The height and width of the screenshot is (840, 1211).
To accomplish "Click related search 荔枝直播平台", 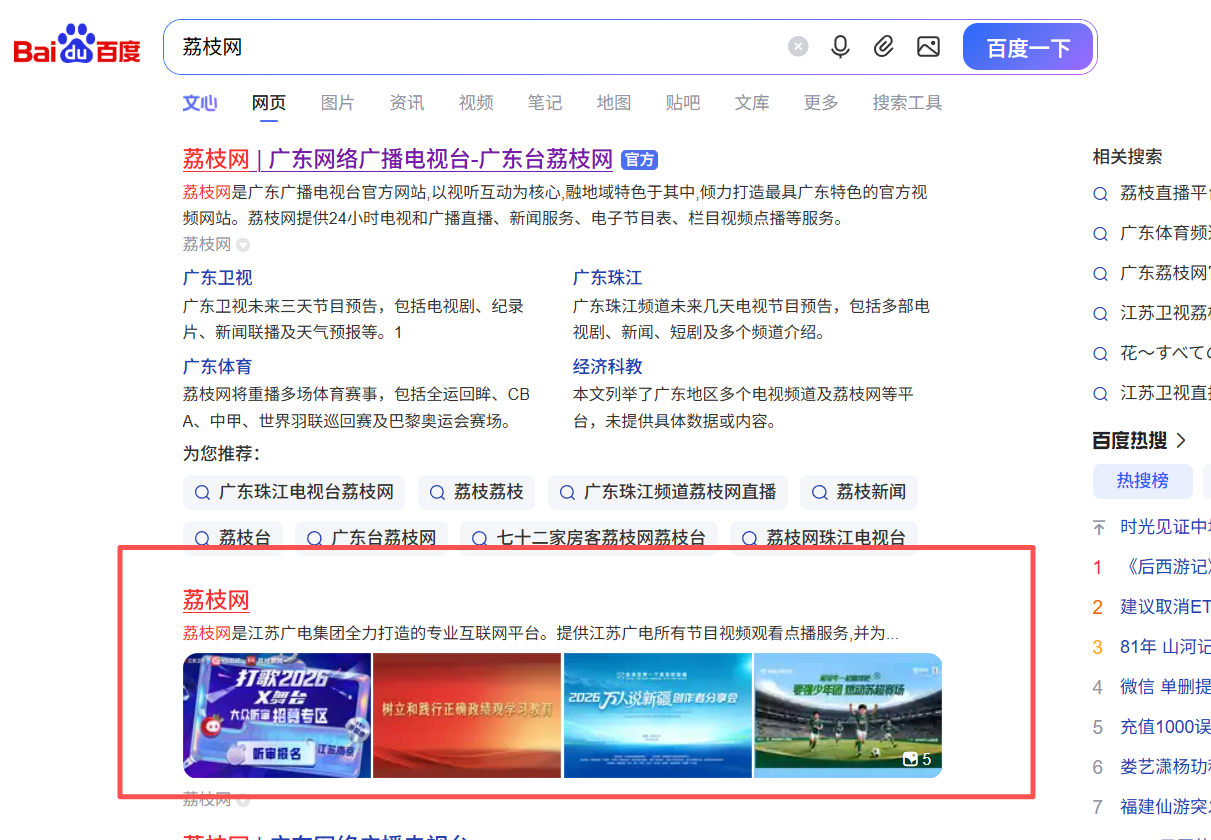I will click(1152, 194).
